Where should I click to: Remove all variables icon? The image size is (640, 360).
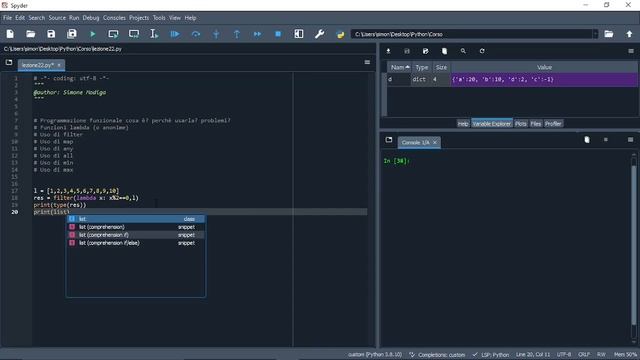444,51
